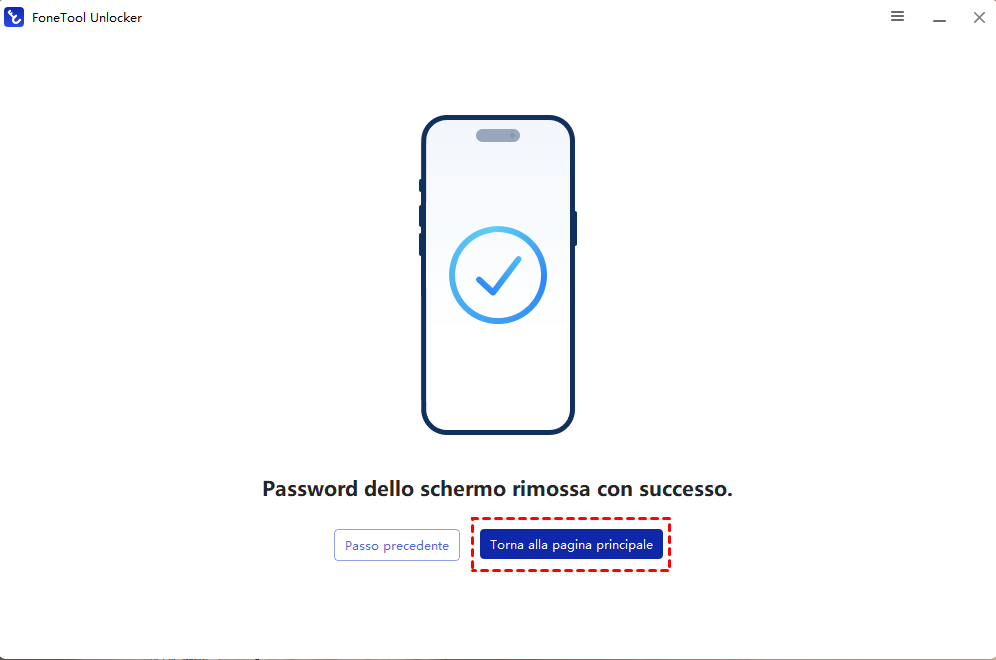This screenshot has height=660, width=996.
Task: Click the phone illustration's volume down button
Action: click(421, 245)
